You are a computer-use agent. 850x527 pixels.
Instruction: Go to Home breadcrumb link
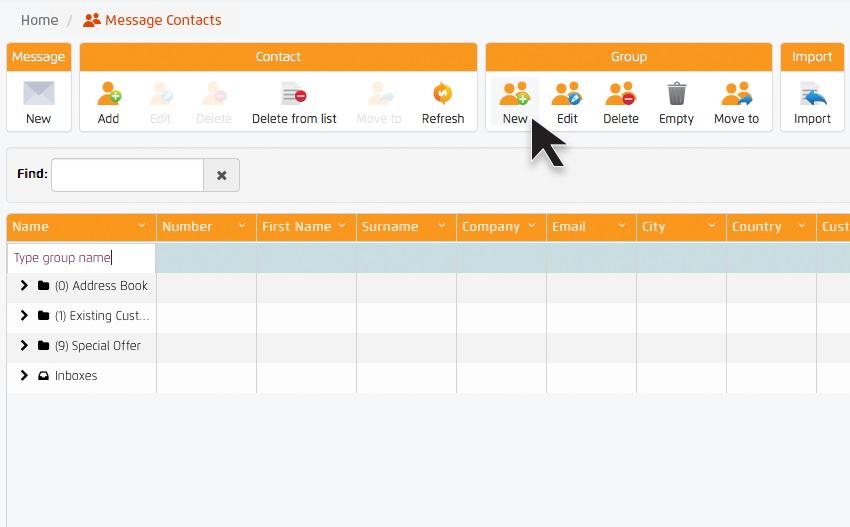click(x=40, y=20)
